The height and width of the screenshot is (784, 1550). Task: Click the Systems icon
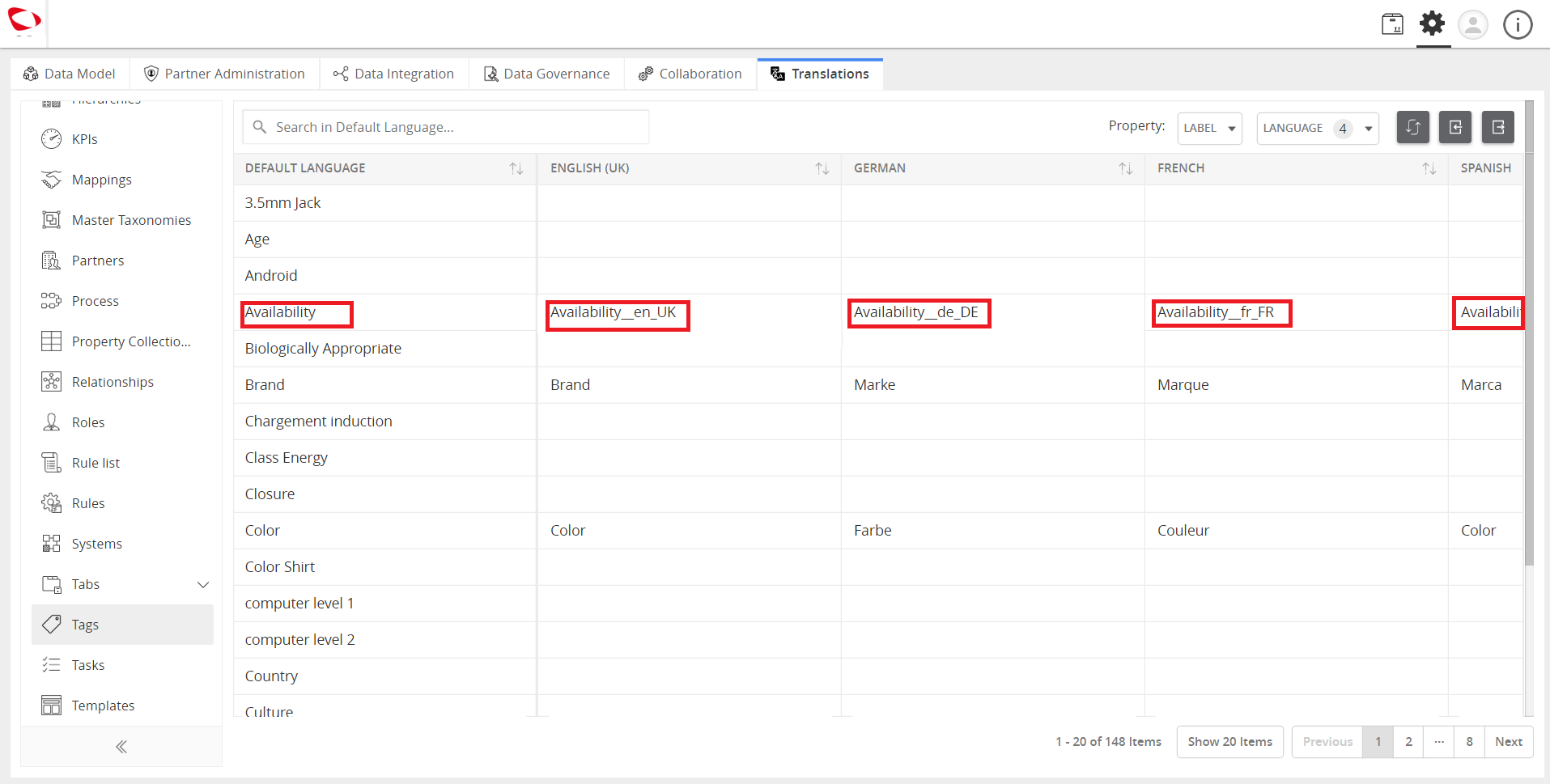[x=51, y=544]
